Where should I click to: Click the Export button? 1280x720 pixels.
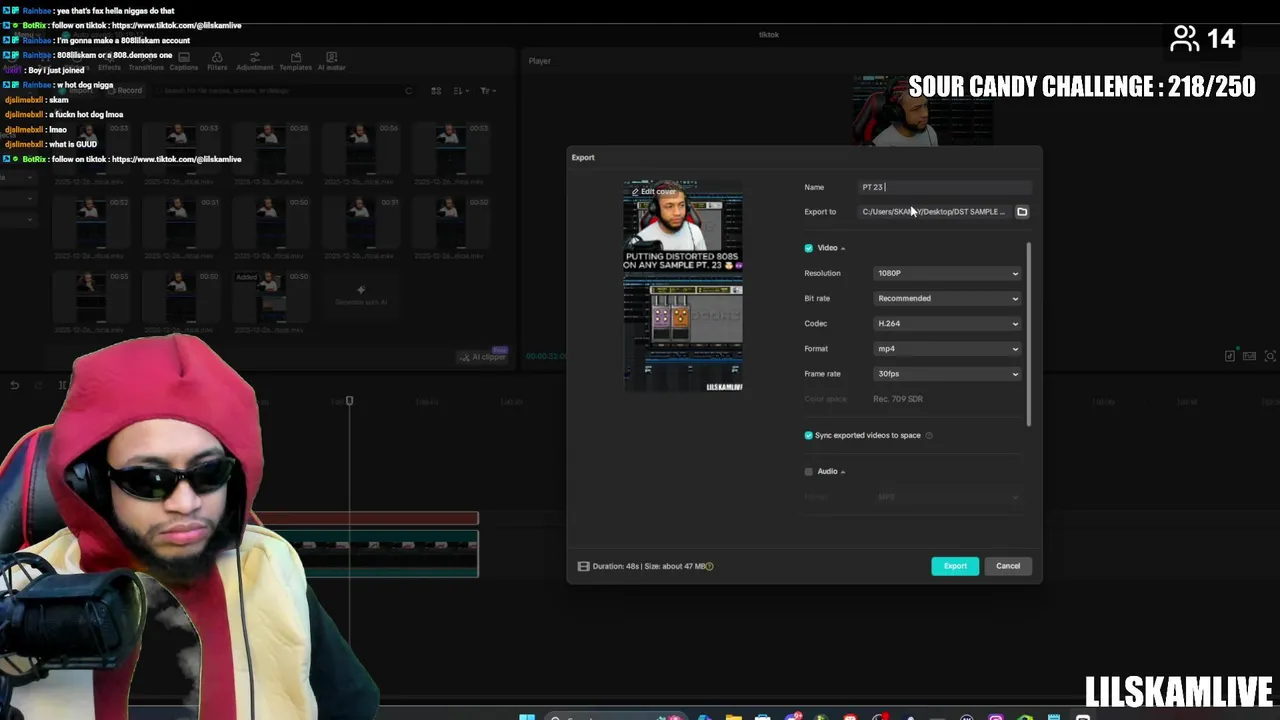point(955,566)
